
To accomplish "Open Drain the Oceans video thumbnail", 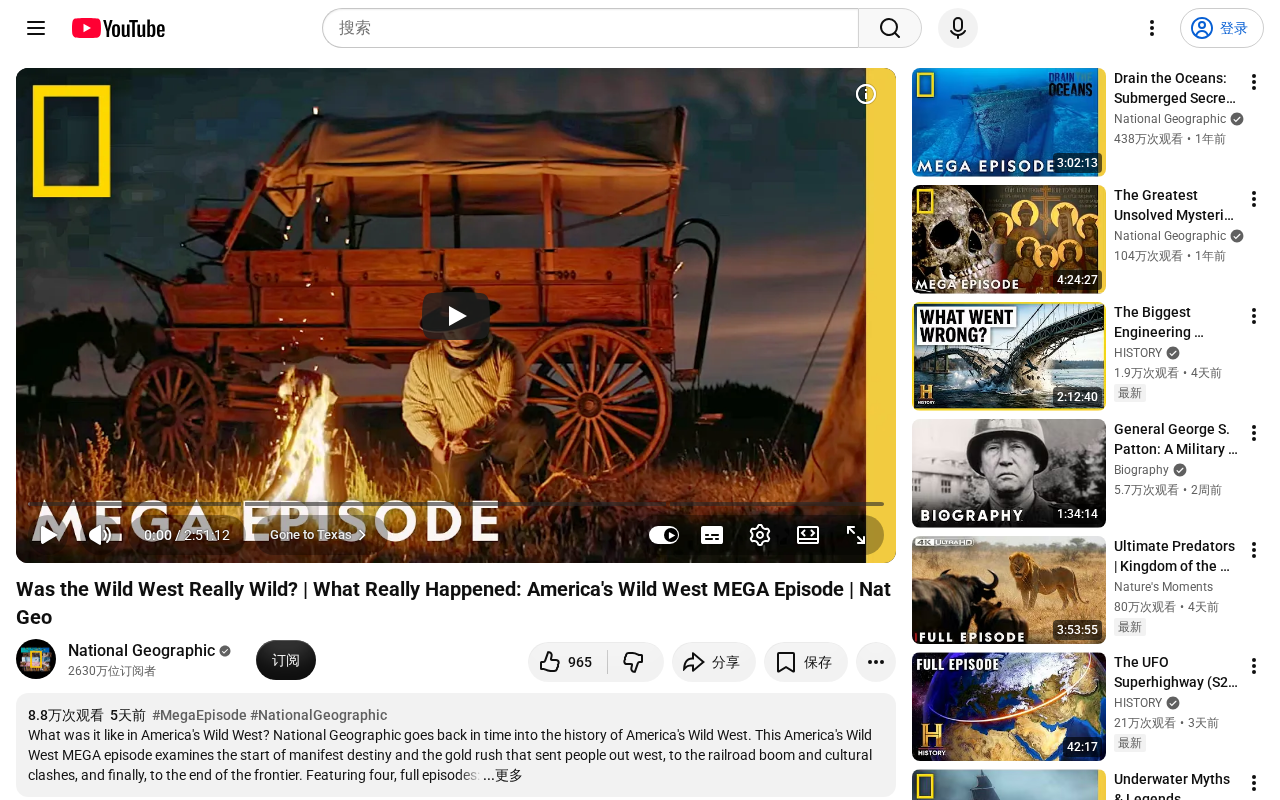I will [1009, 122].
